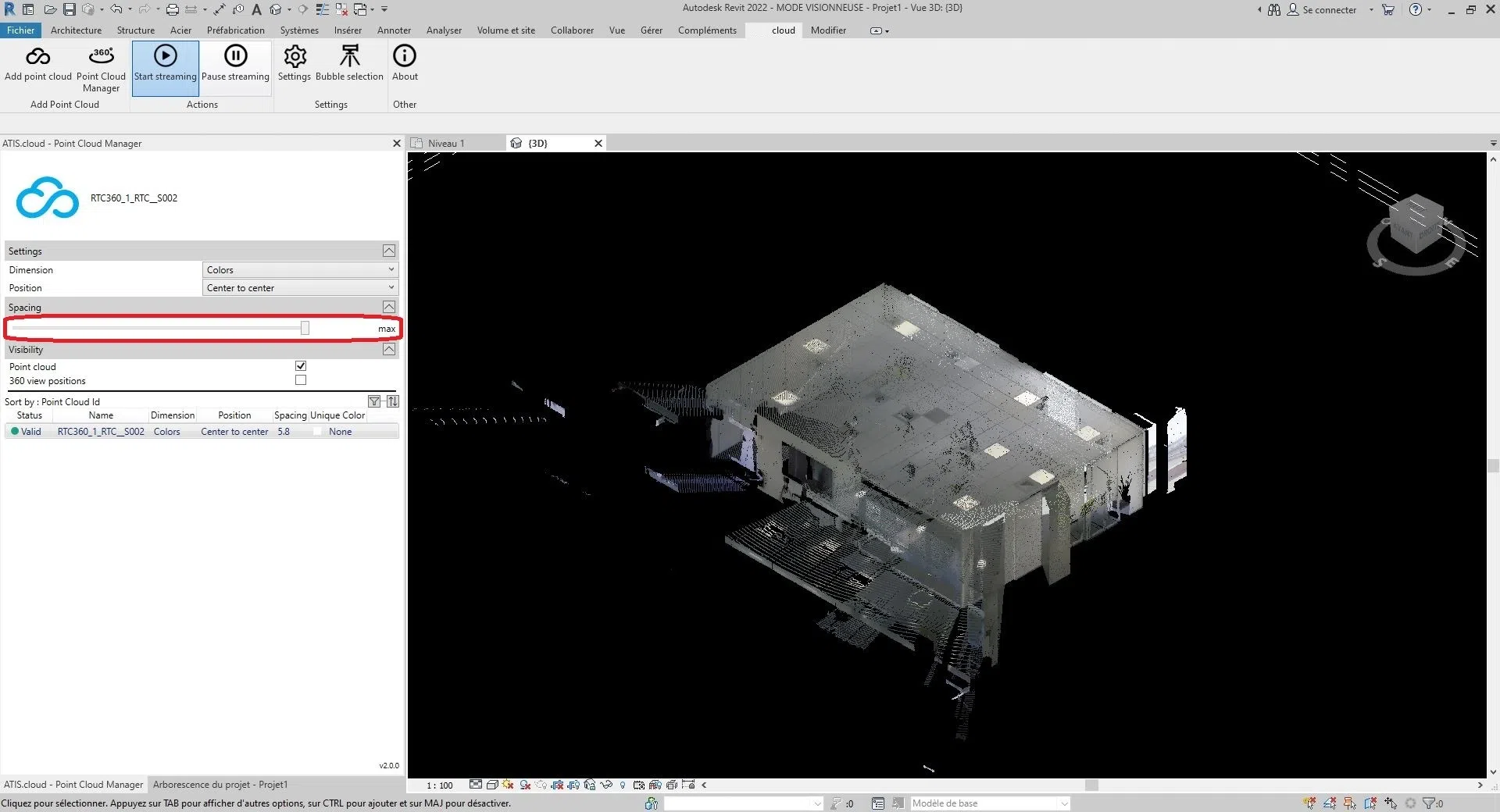
Task: Click the sort order icon next to filter
Action: [393, 401]
